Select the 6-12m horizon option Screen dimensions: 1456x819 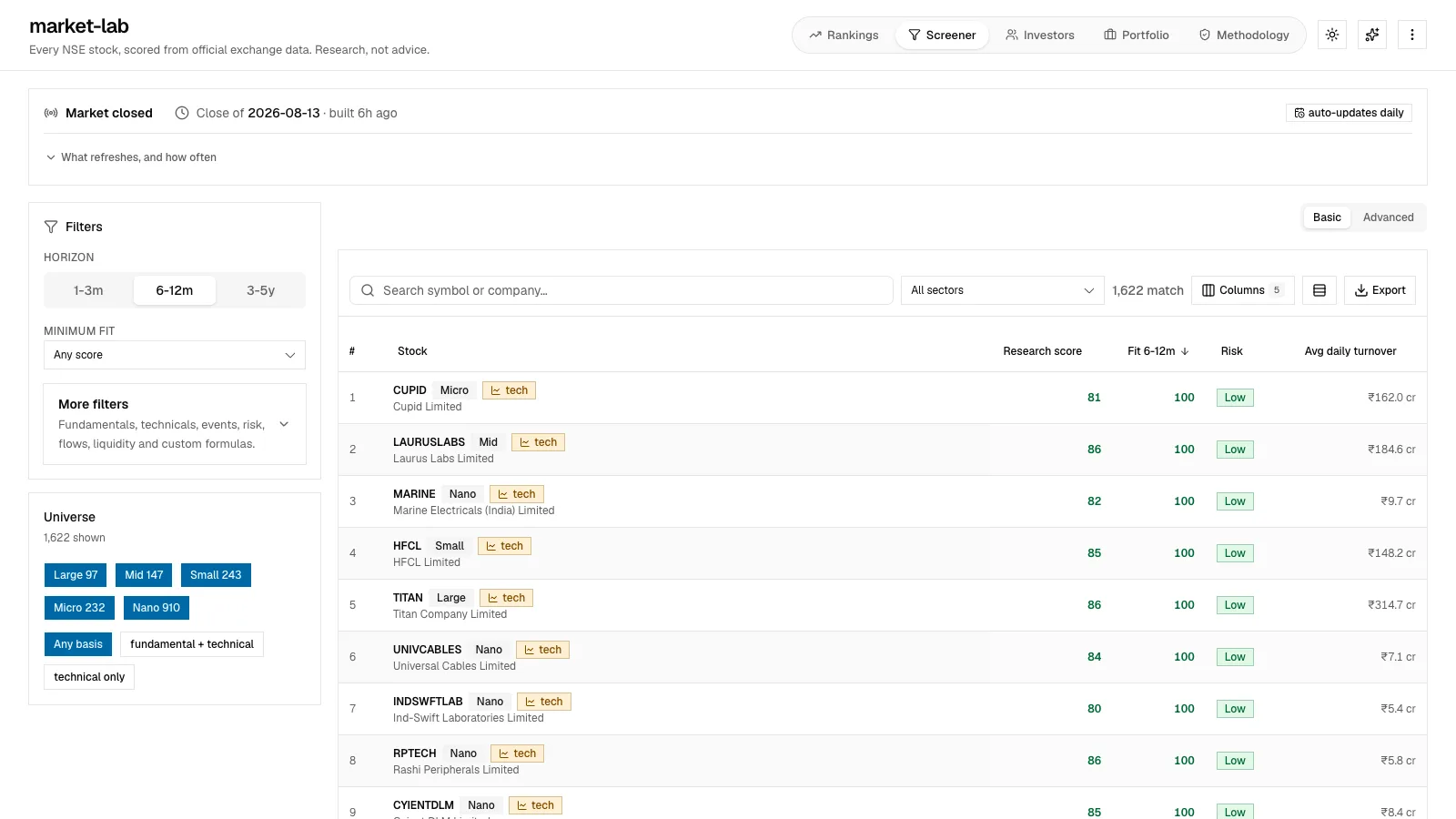coord(175,290)
